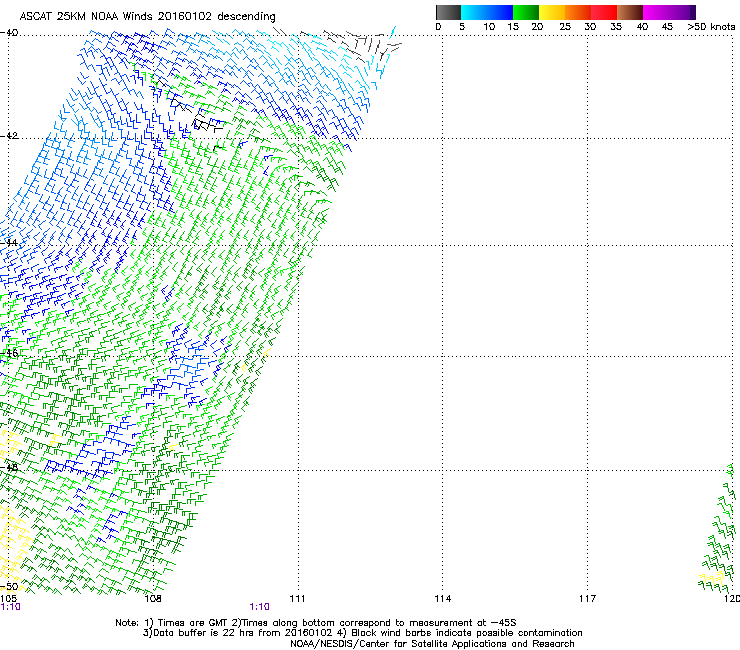Click the gray 0-5 knots color segment
Viewport: 740px width, 650px height.
click(448, 12)
